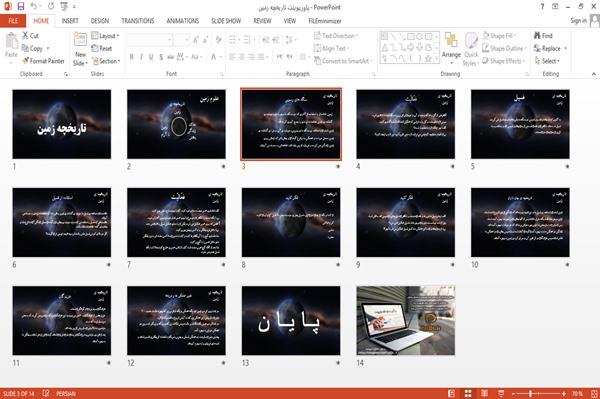Switch to the DESIGN tab
The width and height of the screenshot is (600, 399).
(100, 21)
